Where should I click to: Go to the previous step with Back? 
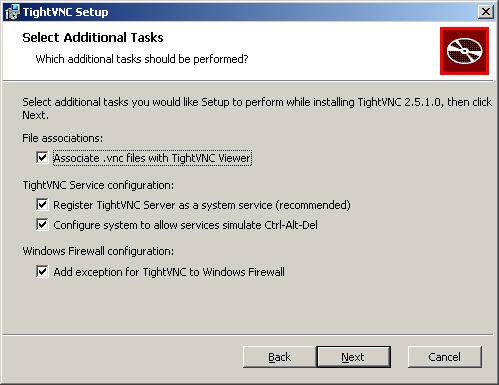coord(279,357)
